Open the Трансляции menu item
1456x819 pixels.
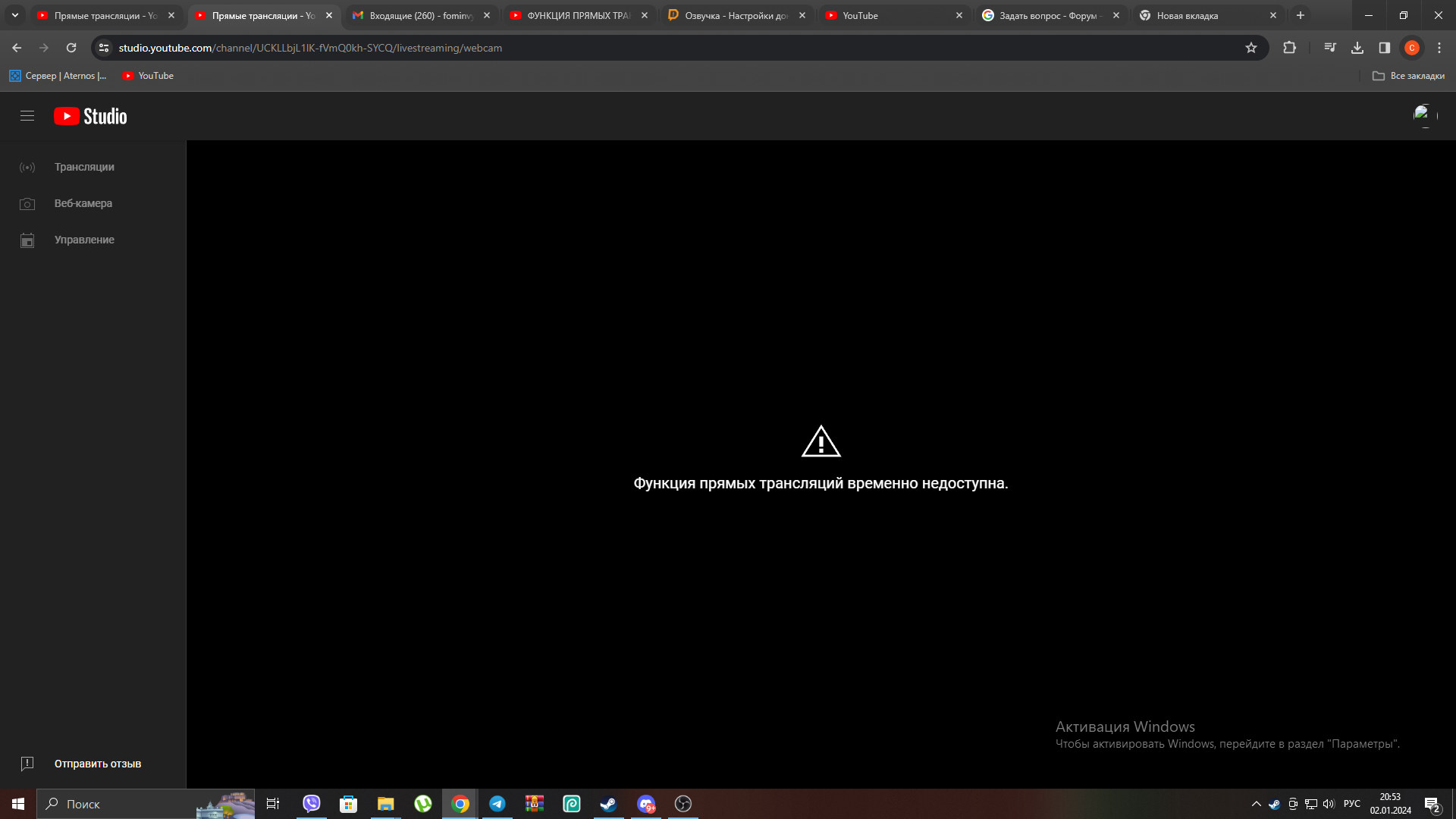(x=84, y=167)
